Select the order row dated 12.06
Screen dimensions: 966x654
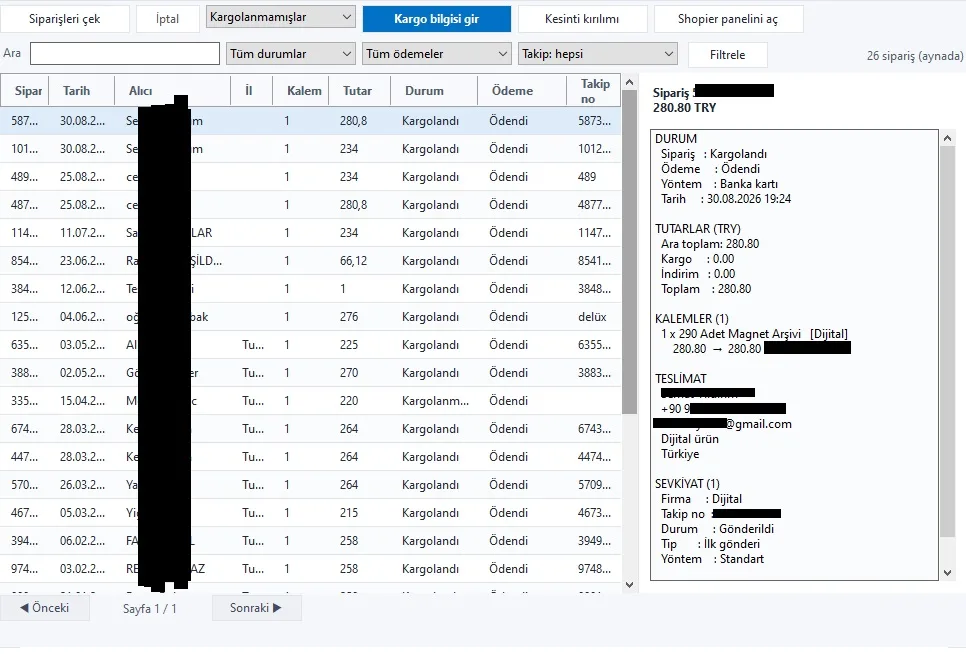tap(310, 289)
